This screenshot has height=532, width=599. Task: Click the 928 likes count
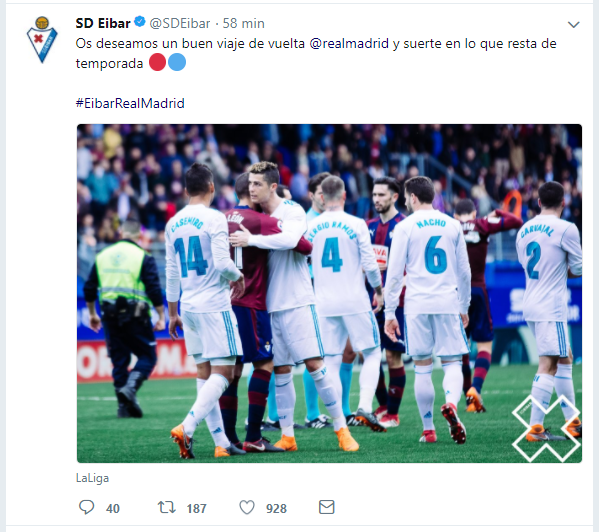point(276,508)
